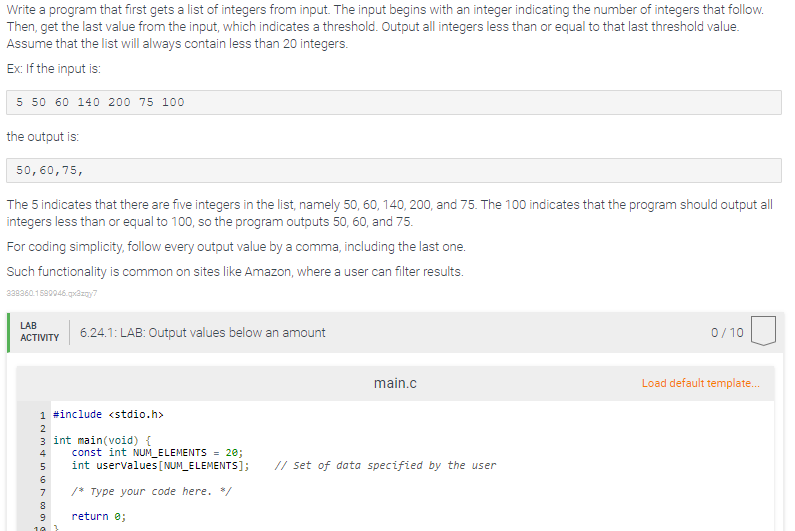Click line number 8 in the gutter
The image size is (795, 531).
point(43,505)
